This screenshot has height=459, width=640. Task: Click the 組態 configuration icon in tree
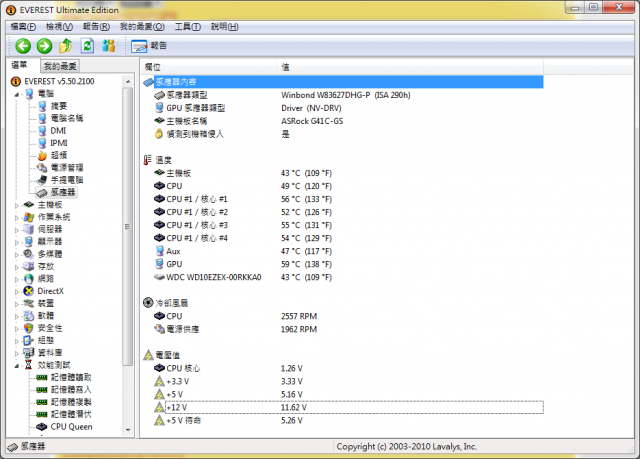[x=29, y=340]
